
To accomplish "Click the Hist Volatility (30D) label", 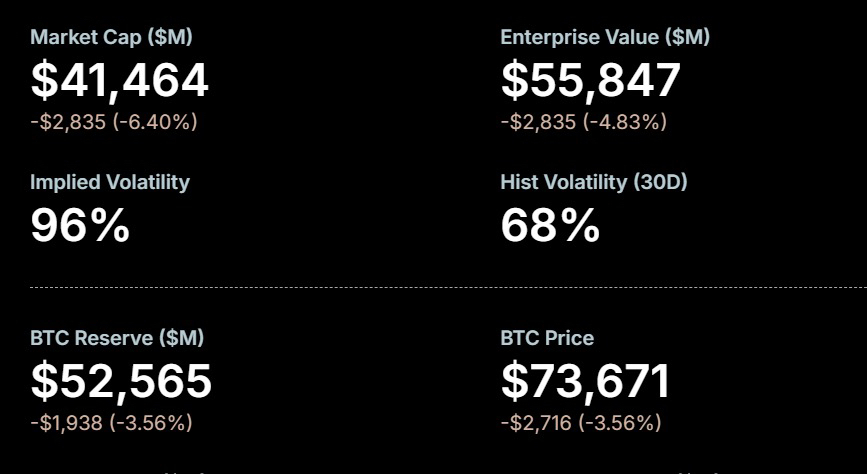I will coord(593,182).
